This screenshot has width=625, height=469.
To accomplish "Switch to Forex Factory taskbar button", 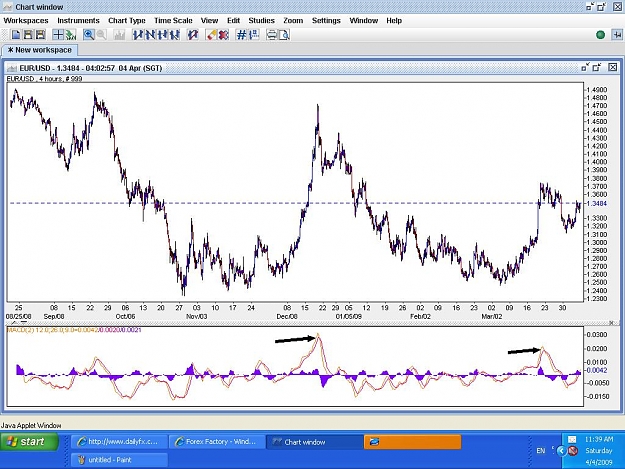I will coord(217,442).
